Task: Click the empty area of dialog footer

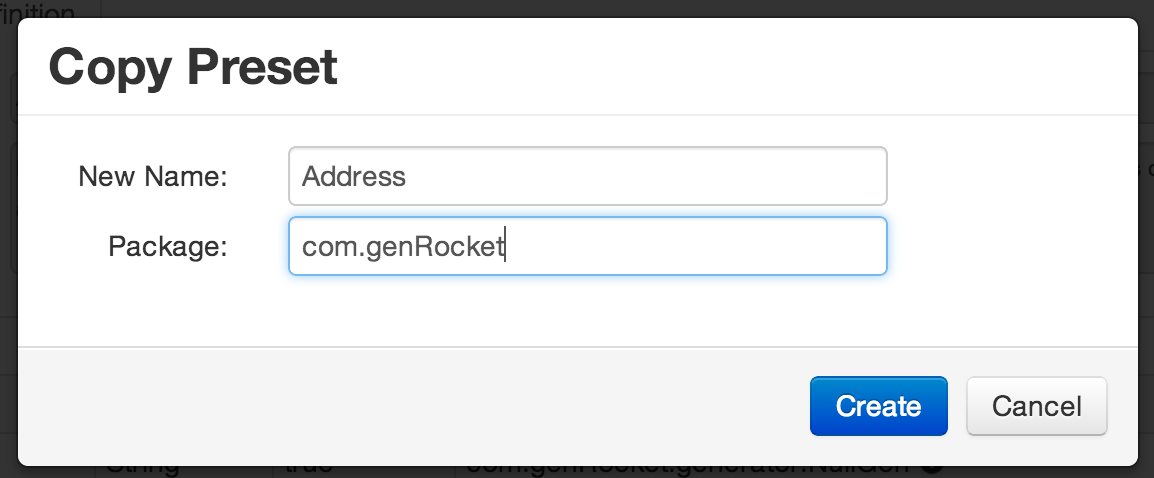Action: [x=412, y=406]
